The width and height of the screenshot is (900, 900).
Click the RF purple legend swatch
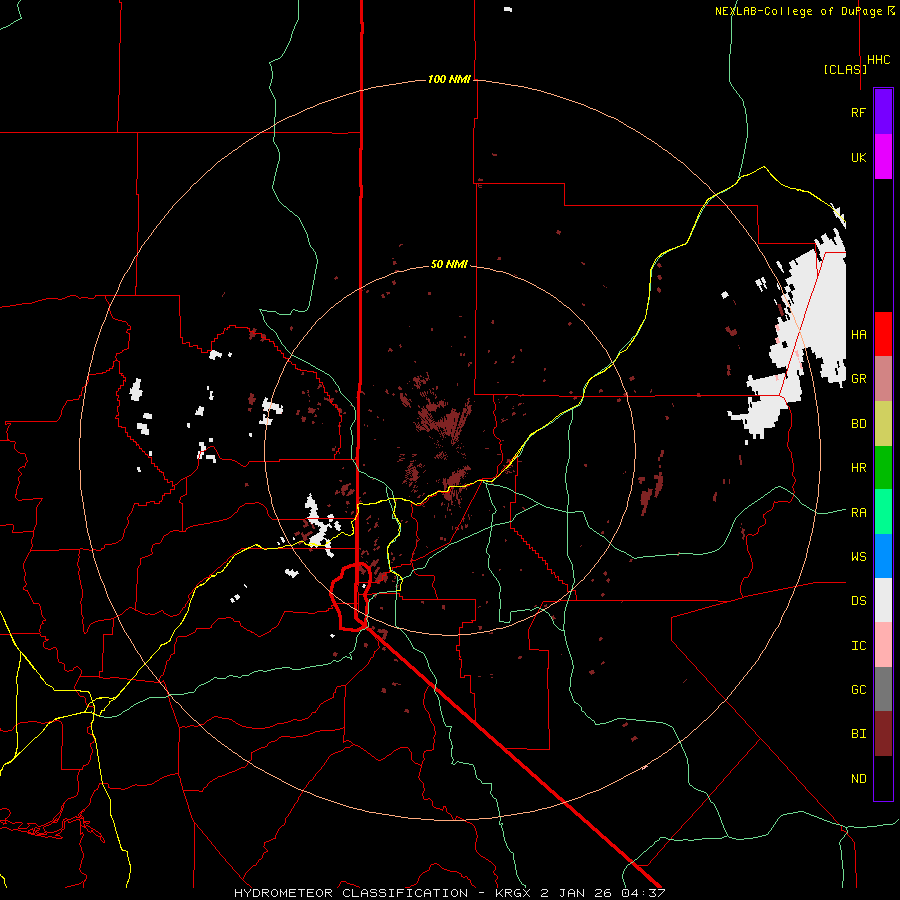(883, 112)
